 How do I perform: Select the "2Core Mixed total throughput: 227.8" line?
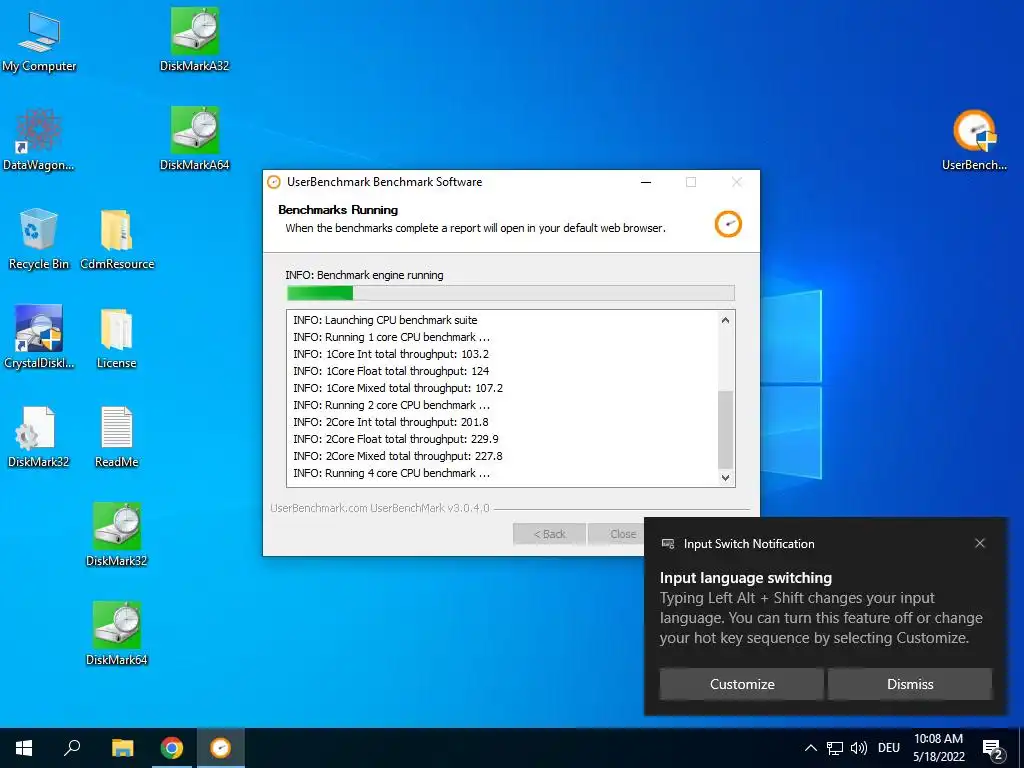point(398,456)
